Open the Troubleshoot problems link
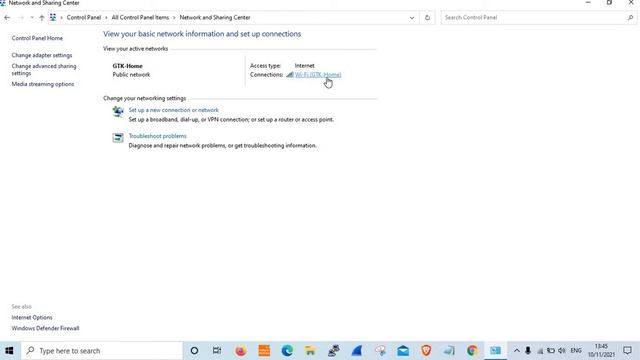The width and height of the screenshot is (640, 360). [158, 136]
